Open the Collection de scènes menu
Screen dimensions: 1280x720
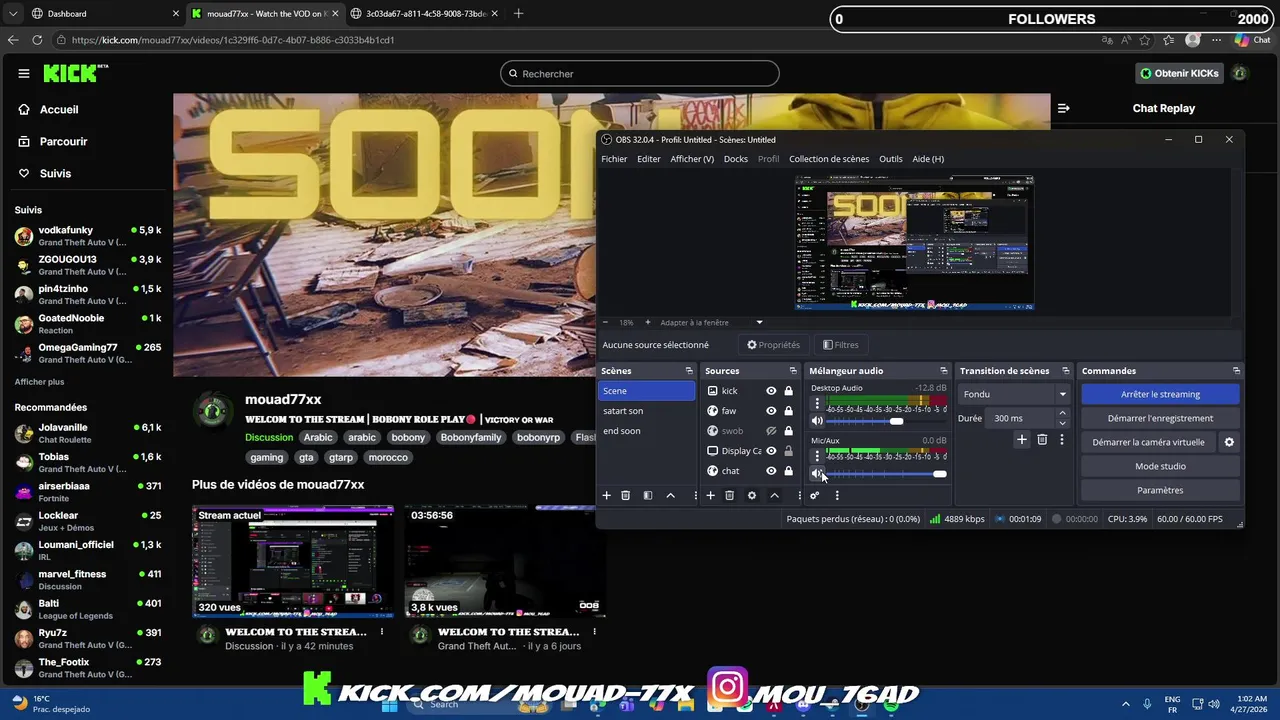829,159
